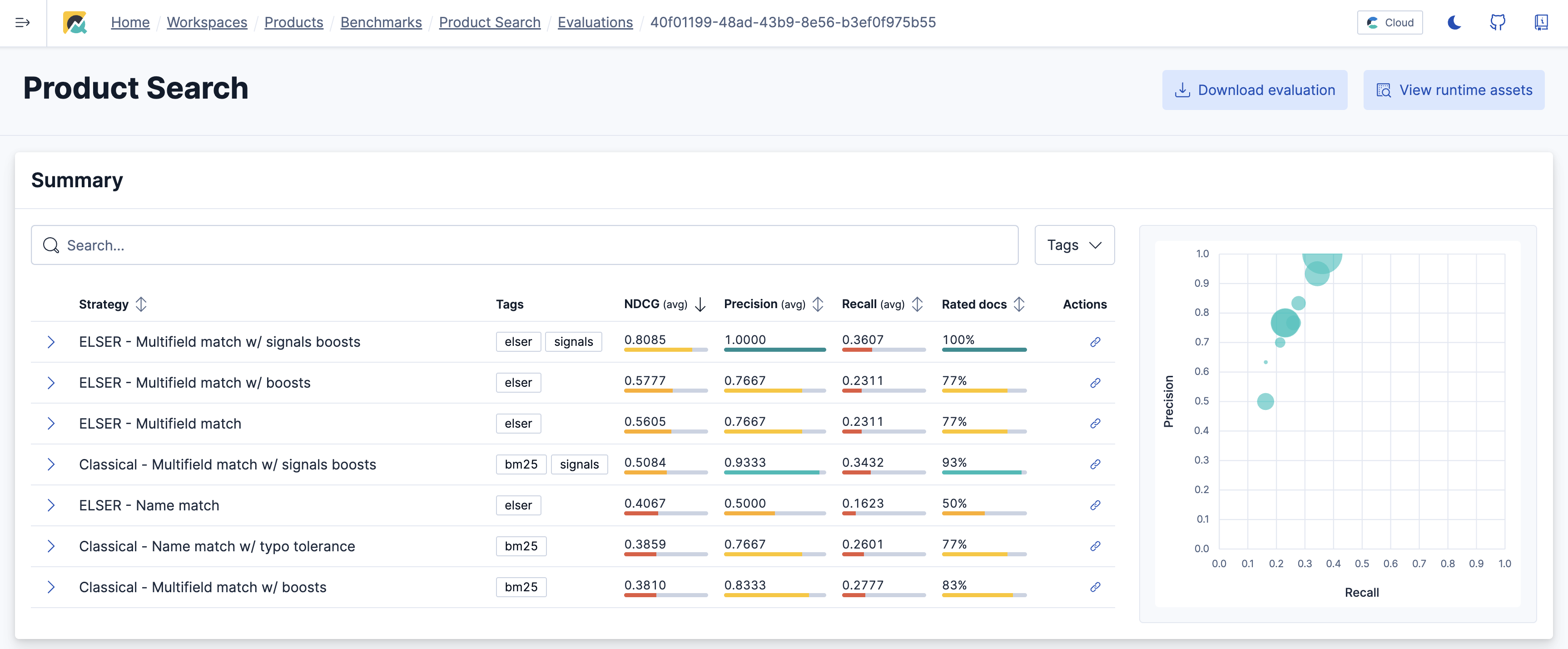Click the app logo in header

pyautogui.click(x=75, y=23)
